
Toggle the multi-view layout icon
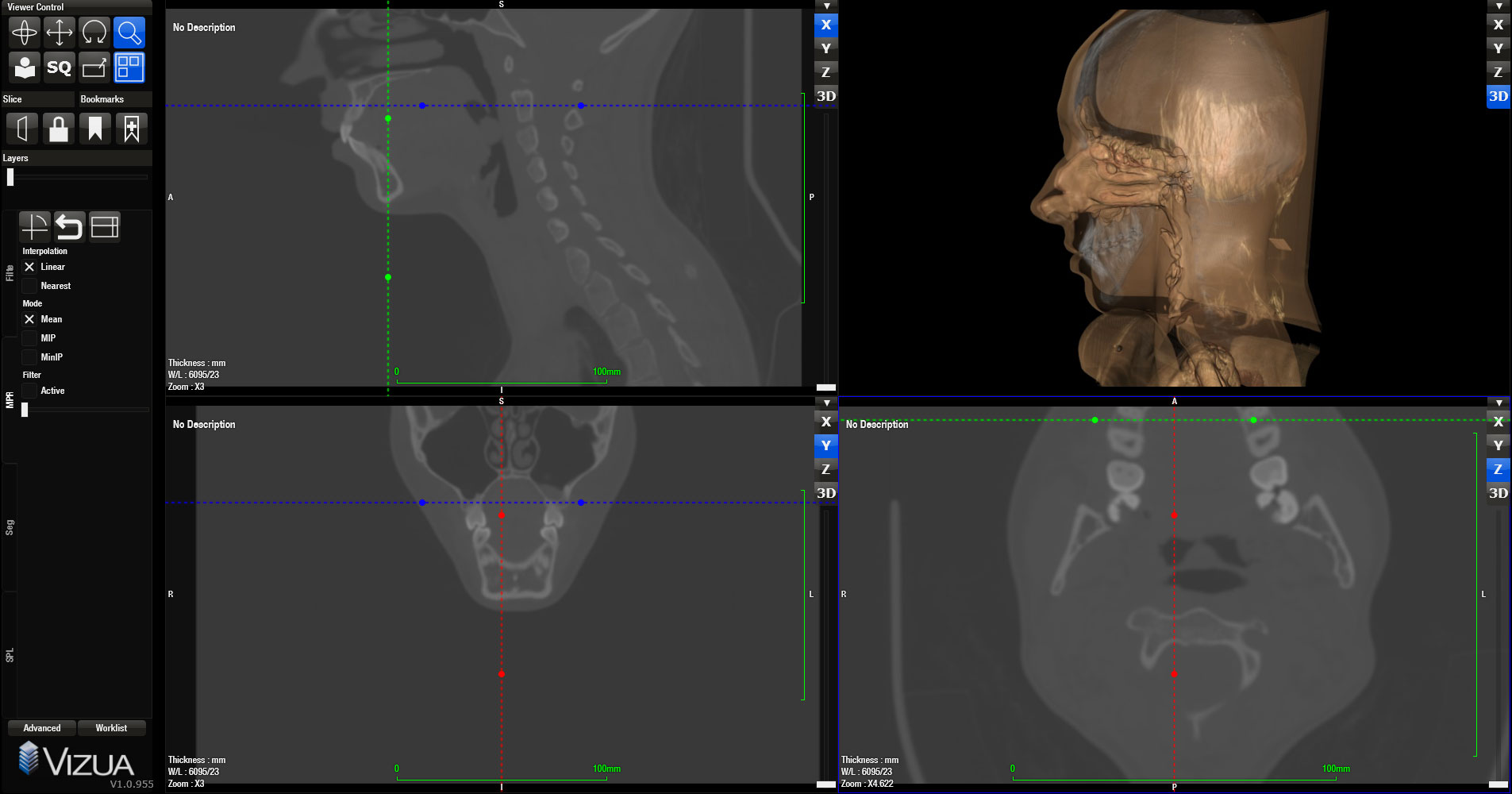(129, 67)
